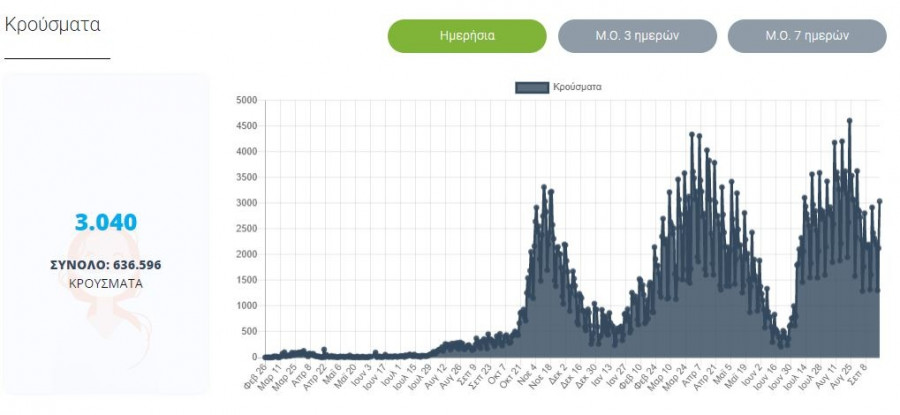This screenshot has width=900, height=415.
Task: Click the Κρούσματα legend label text
Action: pos(577,88)
